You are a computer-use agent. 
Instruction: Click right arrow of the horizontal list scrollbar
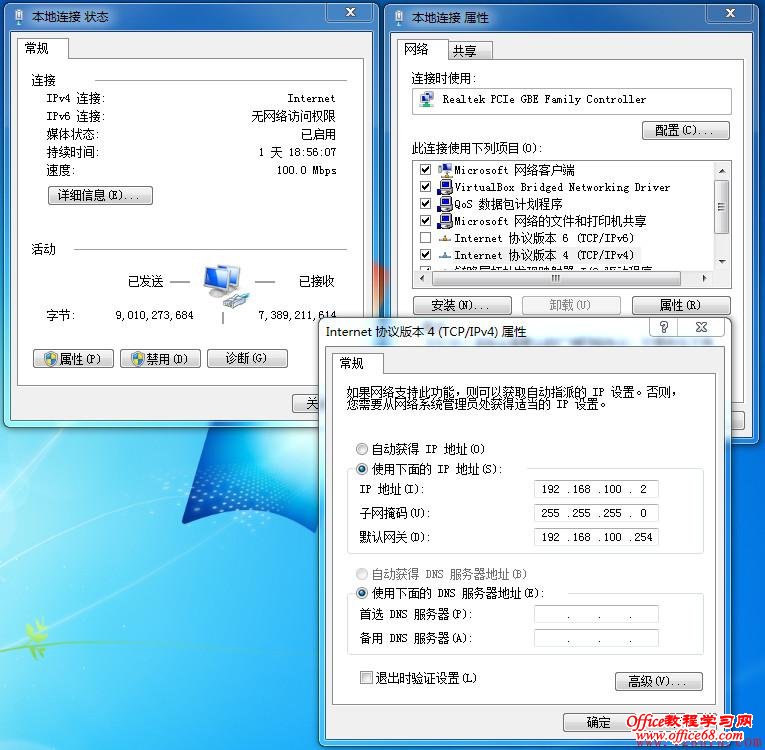click(704, 279)
